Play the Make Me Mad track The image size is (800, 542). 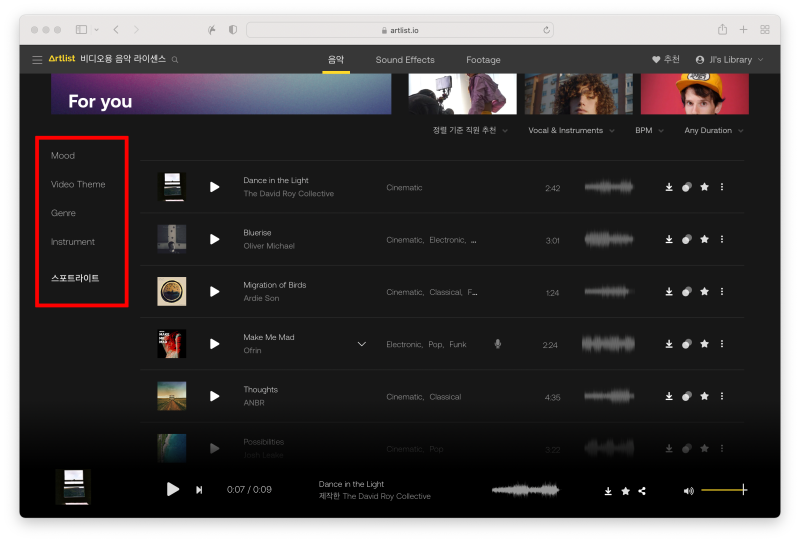pyautogui.click(x=215, y=344)
